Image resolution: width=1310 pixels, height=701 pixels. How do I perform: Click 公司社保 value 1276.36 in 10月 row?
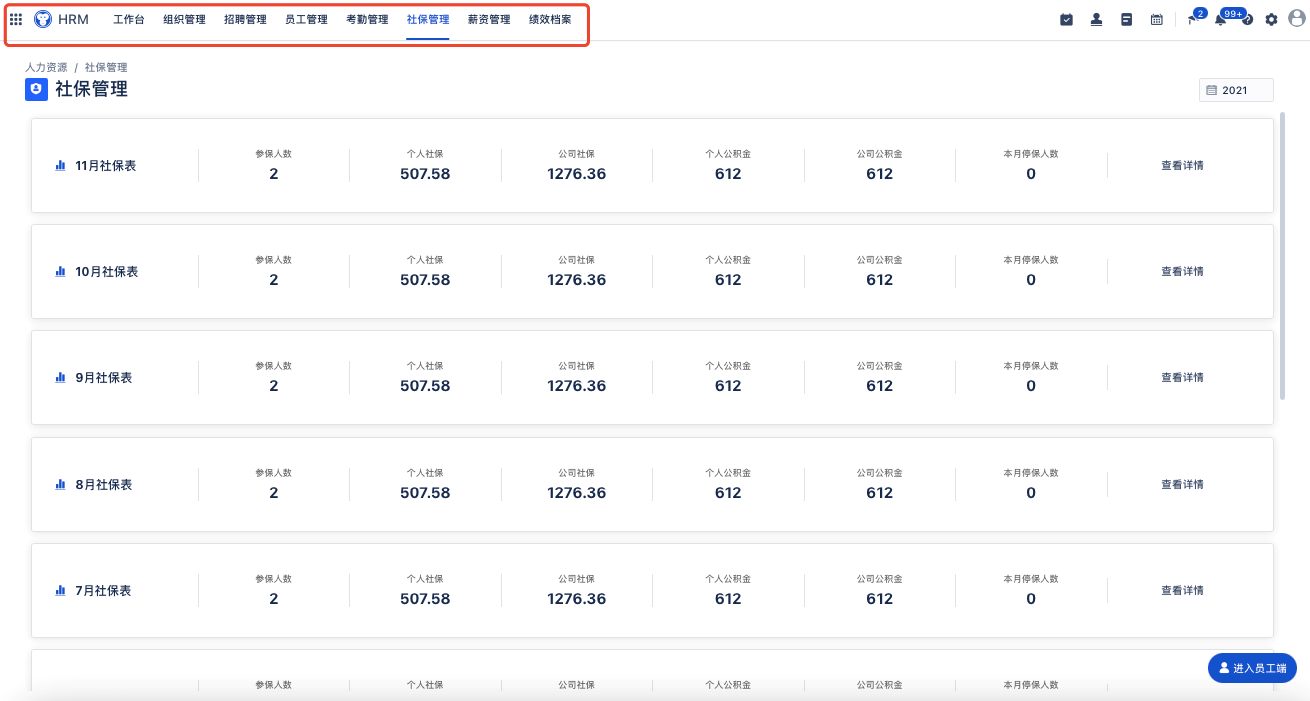click(576, 280)
